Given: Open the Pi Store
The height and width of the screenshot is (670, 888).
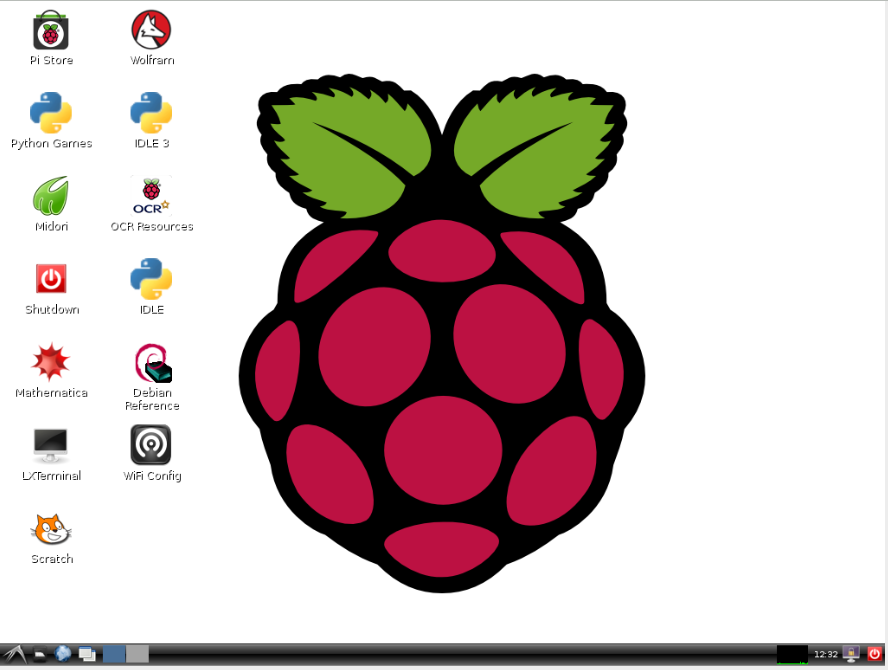Looking at the screenshot, I should click(x=50, y=30).
